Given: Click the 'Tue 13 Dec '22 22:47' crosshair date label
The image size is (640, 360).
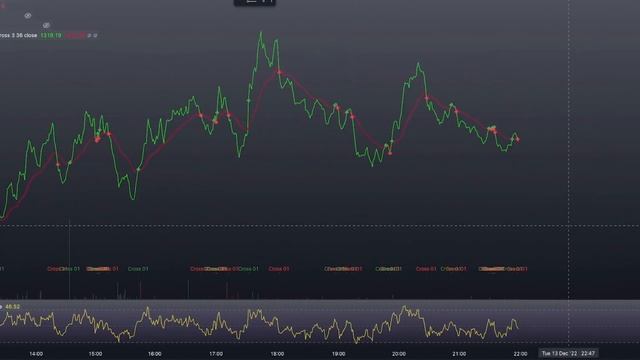Looking at the screenshot, I should coord(568,353).
